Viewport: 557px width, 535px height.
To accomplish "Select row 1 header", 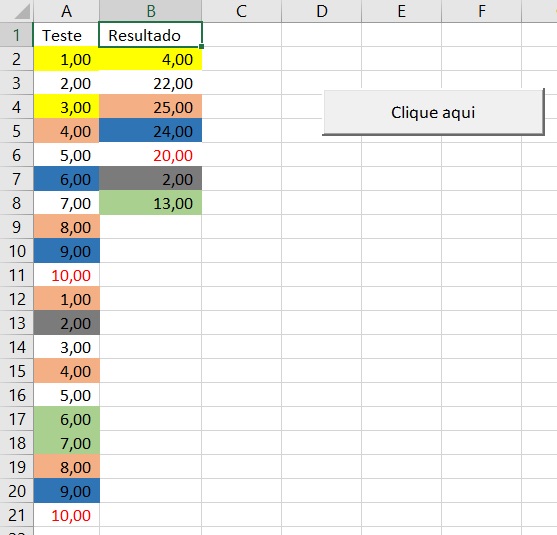I will point(16,35).
